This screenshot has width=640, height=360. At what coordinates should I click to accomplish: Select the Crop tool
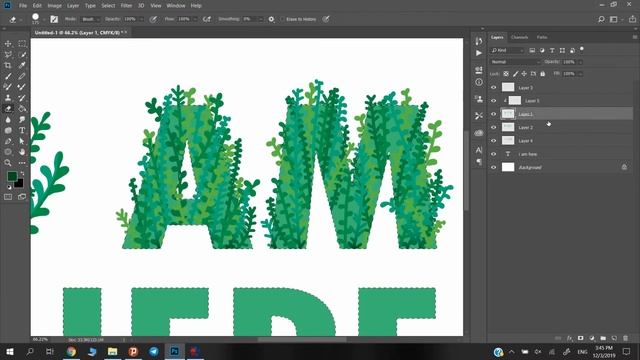tap(8, 65)
